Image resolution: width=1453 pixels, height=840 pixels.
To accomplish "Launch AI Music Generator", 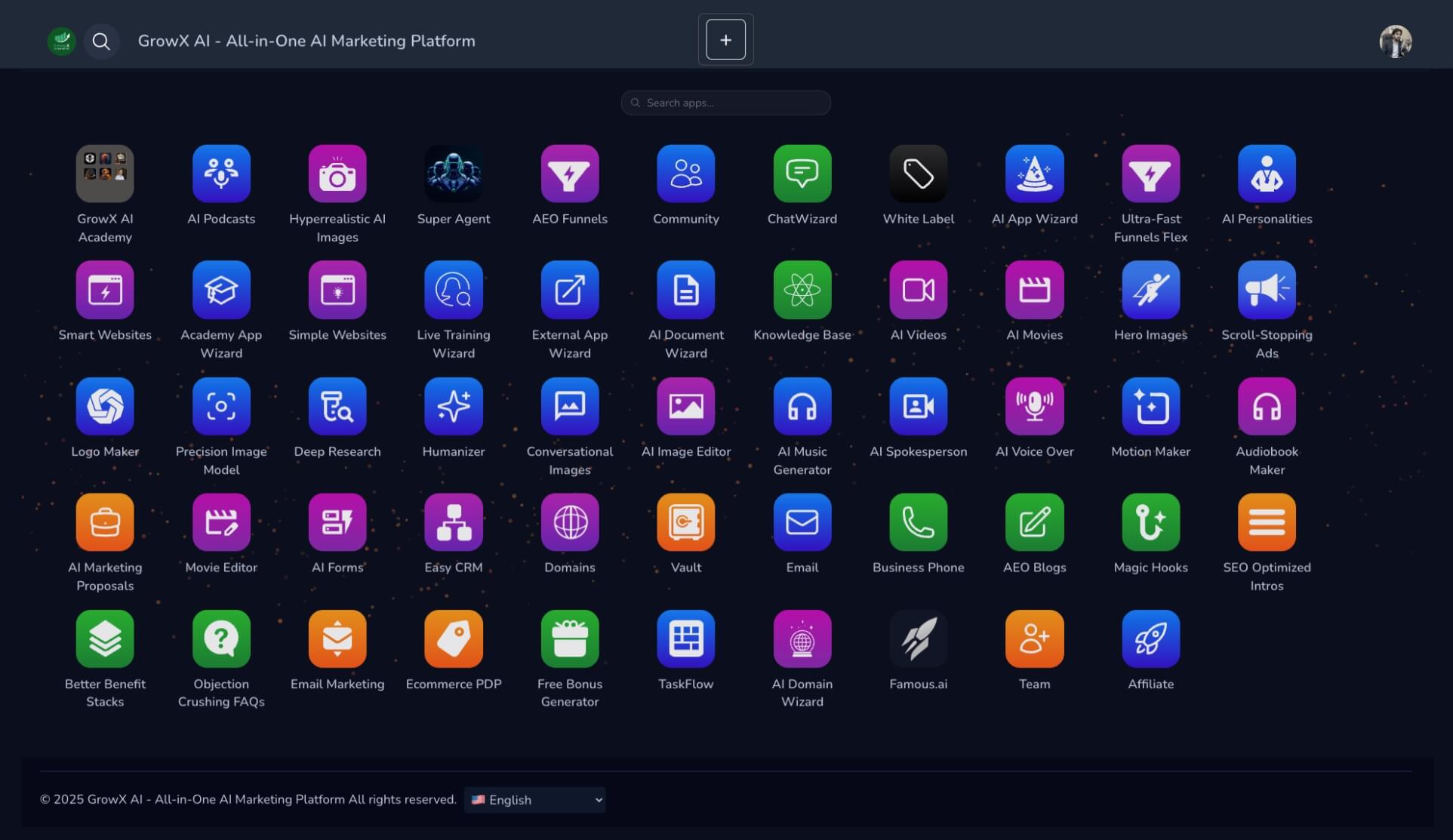I will (x=802, y=406).
